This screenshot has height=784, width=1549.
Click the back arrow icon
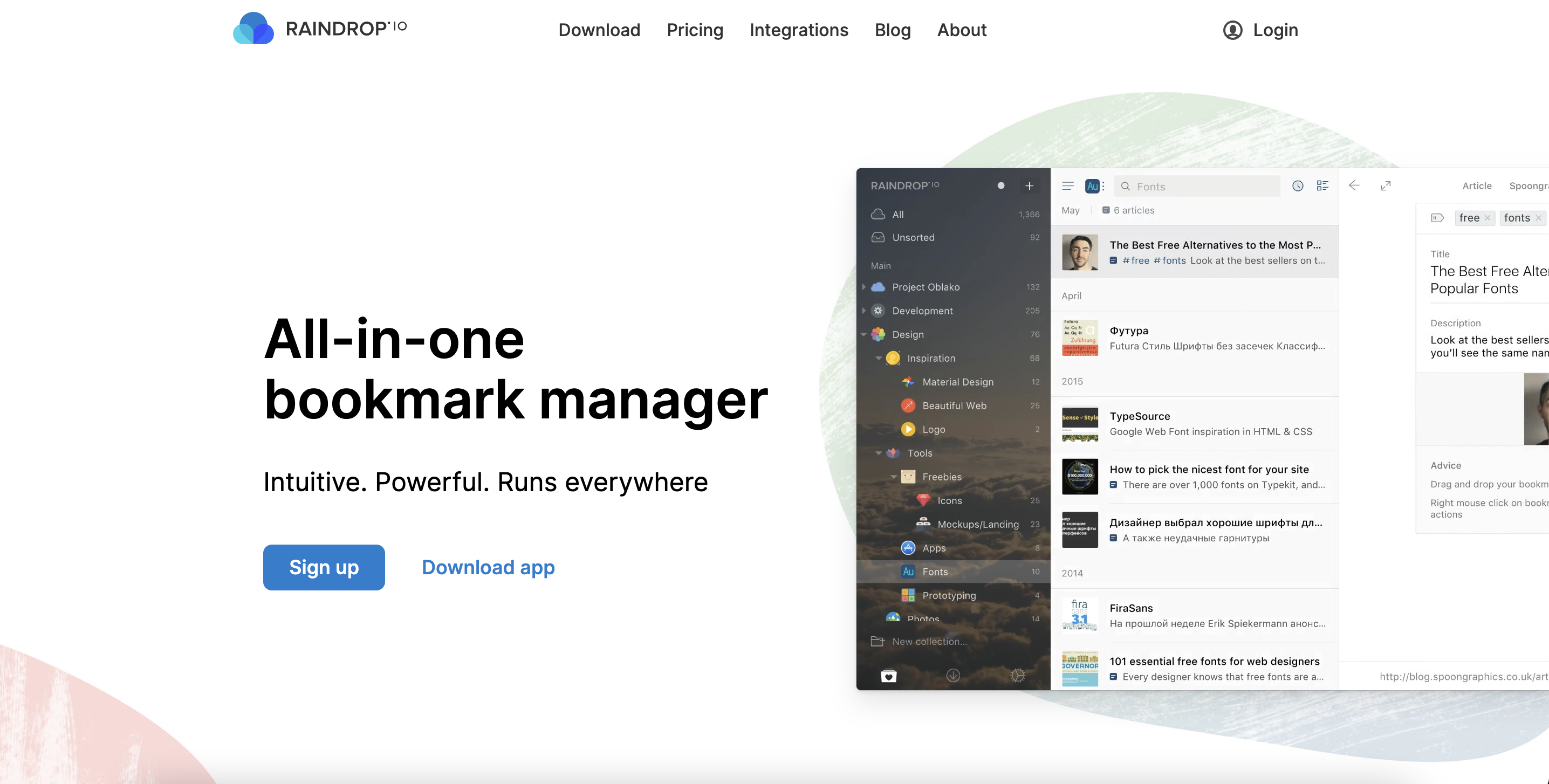[x=1354, y=185]
